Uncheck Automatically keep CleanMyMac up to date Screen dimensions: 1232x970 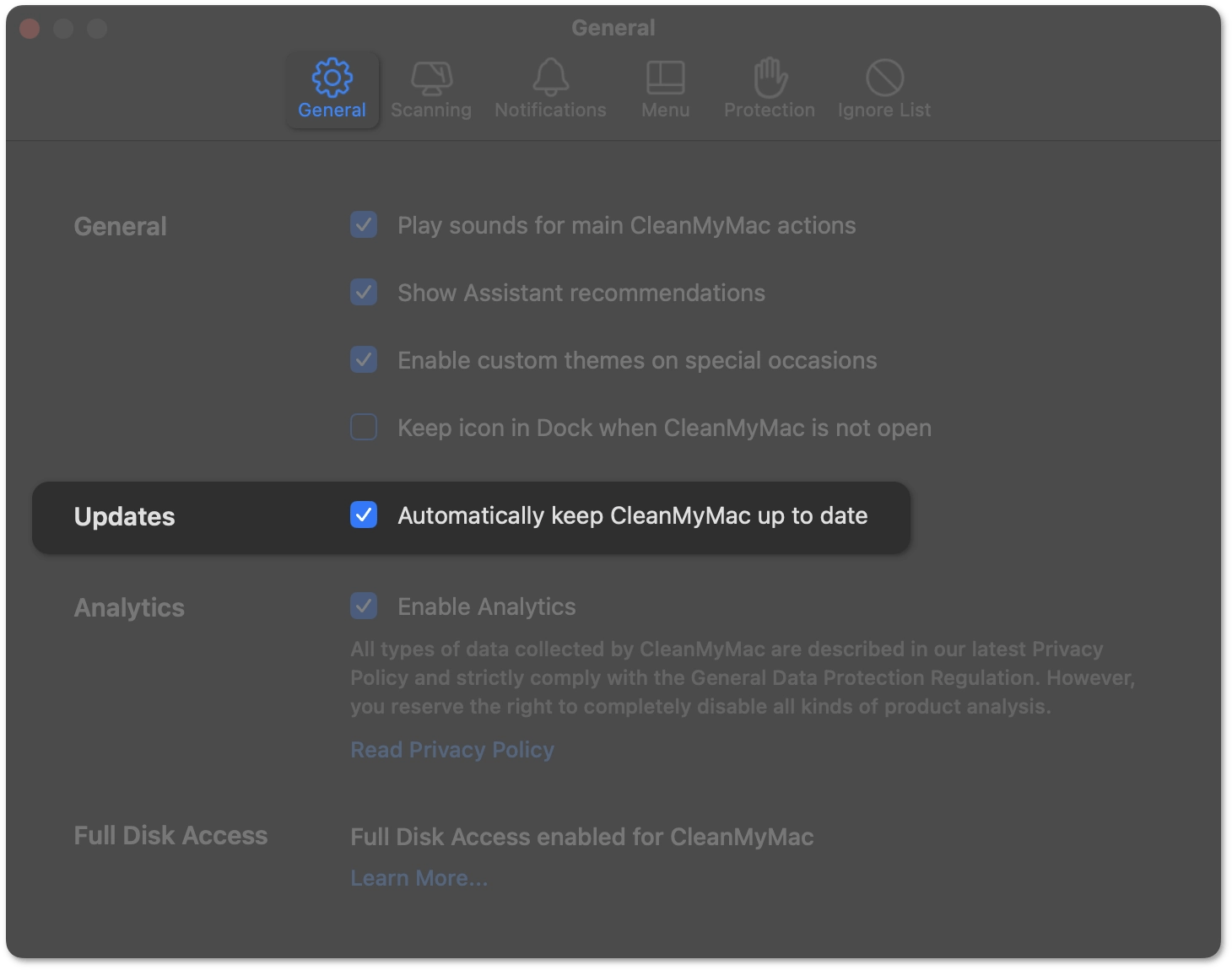[x=364, y=515]
